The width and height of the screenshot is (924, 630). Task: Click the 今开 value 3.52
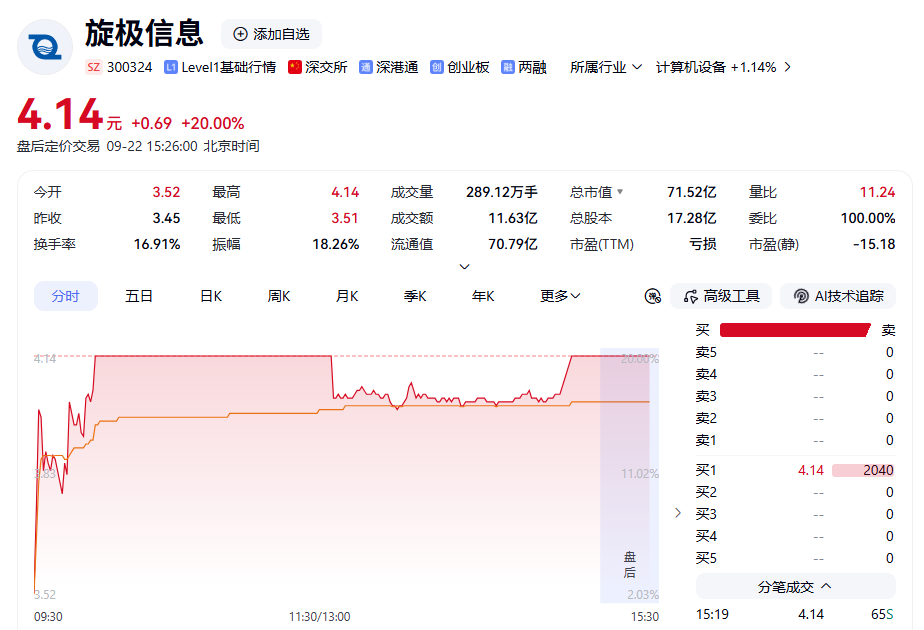pyautogui.click(x=166, y=192)
